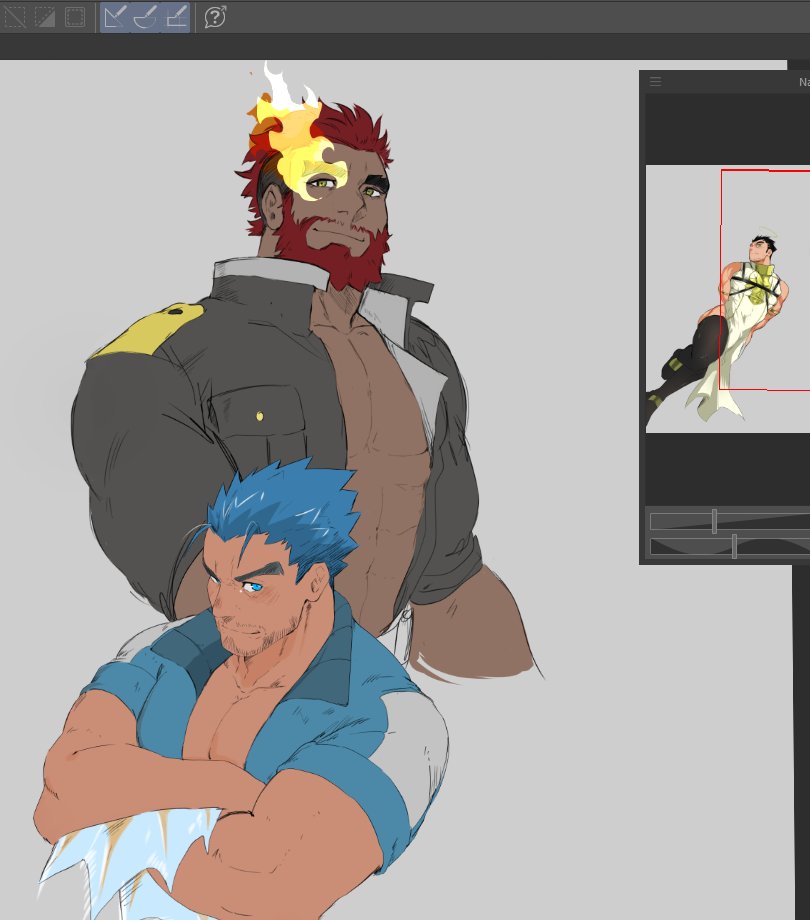810x920 pixels.
Task: Click the Show border of selected area icon
Action: pyautogui.click(x=74, y=16)
